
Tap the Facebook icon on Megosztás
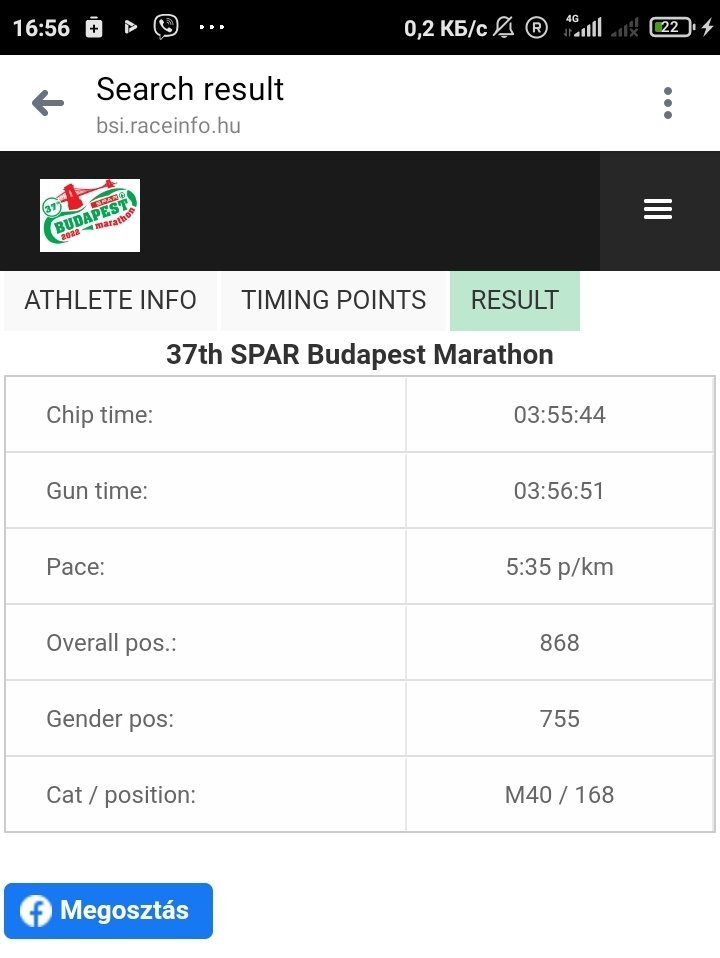tap(36, 911)
